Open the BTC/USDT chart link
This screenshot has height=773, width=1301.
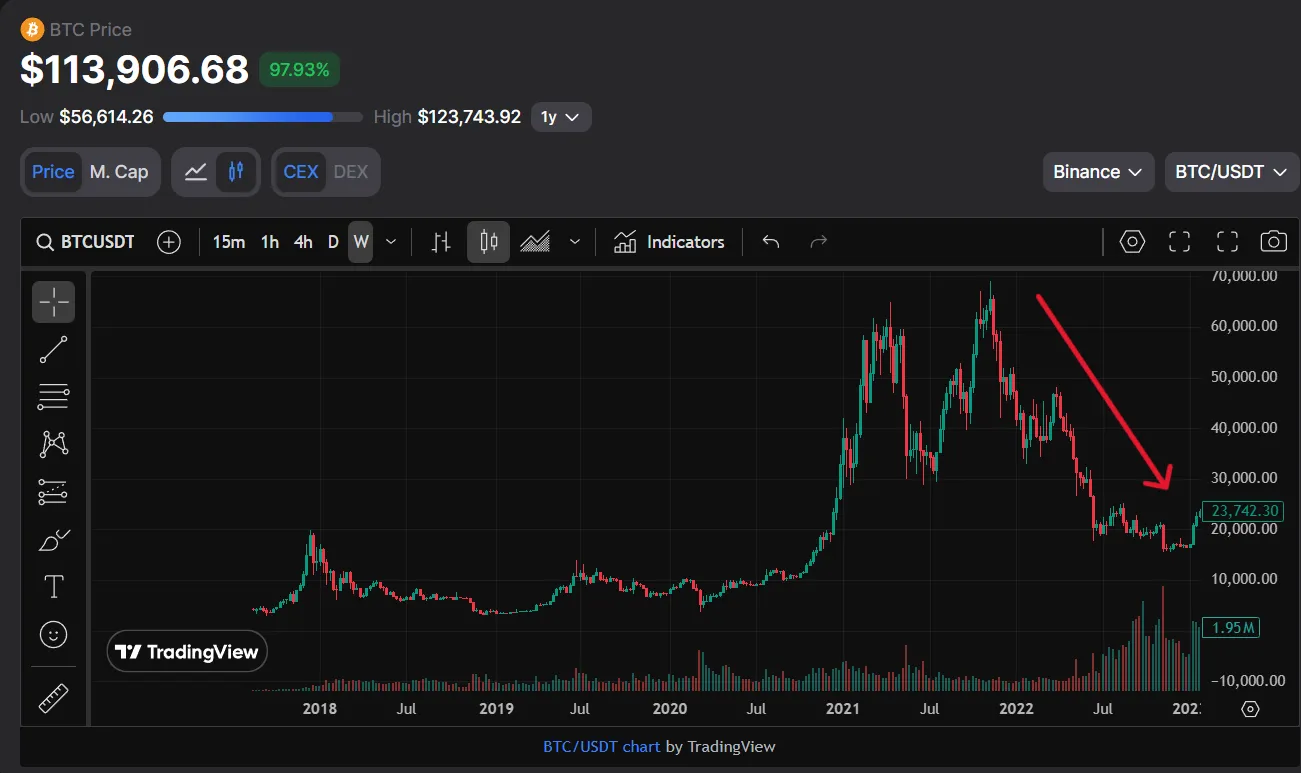click(601, 746)
